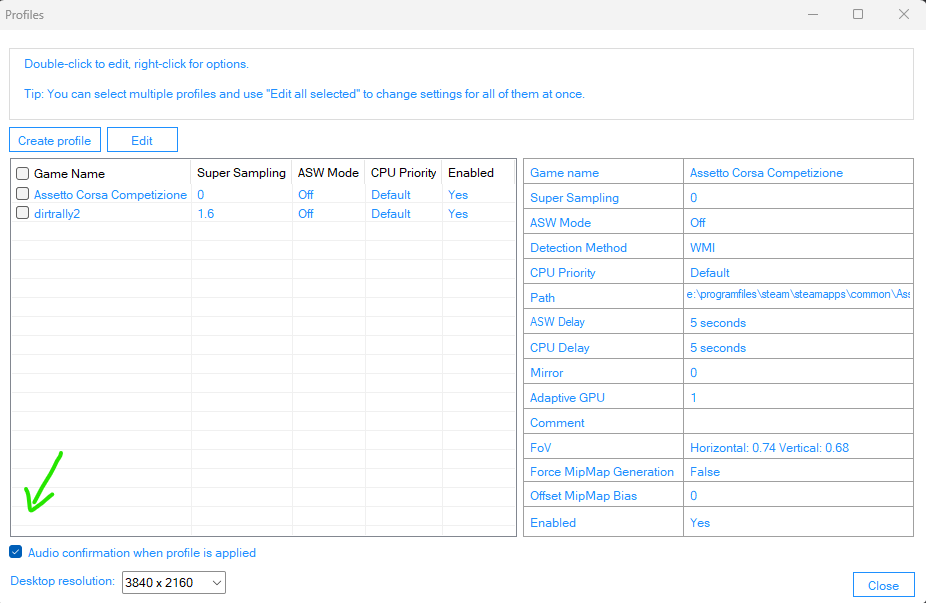Image resolution: width=926 pixels, height=603 pixels.
Task: Sort list by ASW Mode column
Action: (328, 173)
